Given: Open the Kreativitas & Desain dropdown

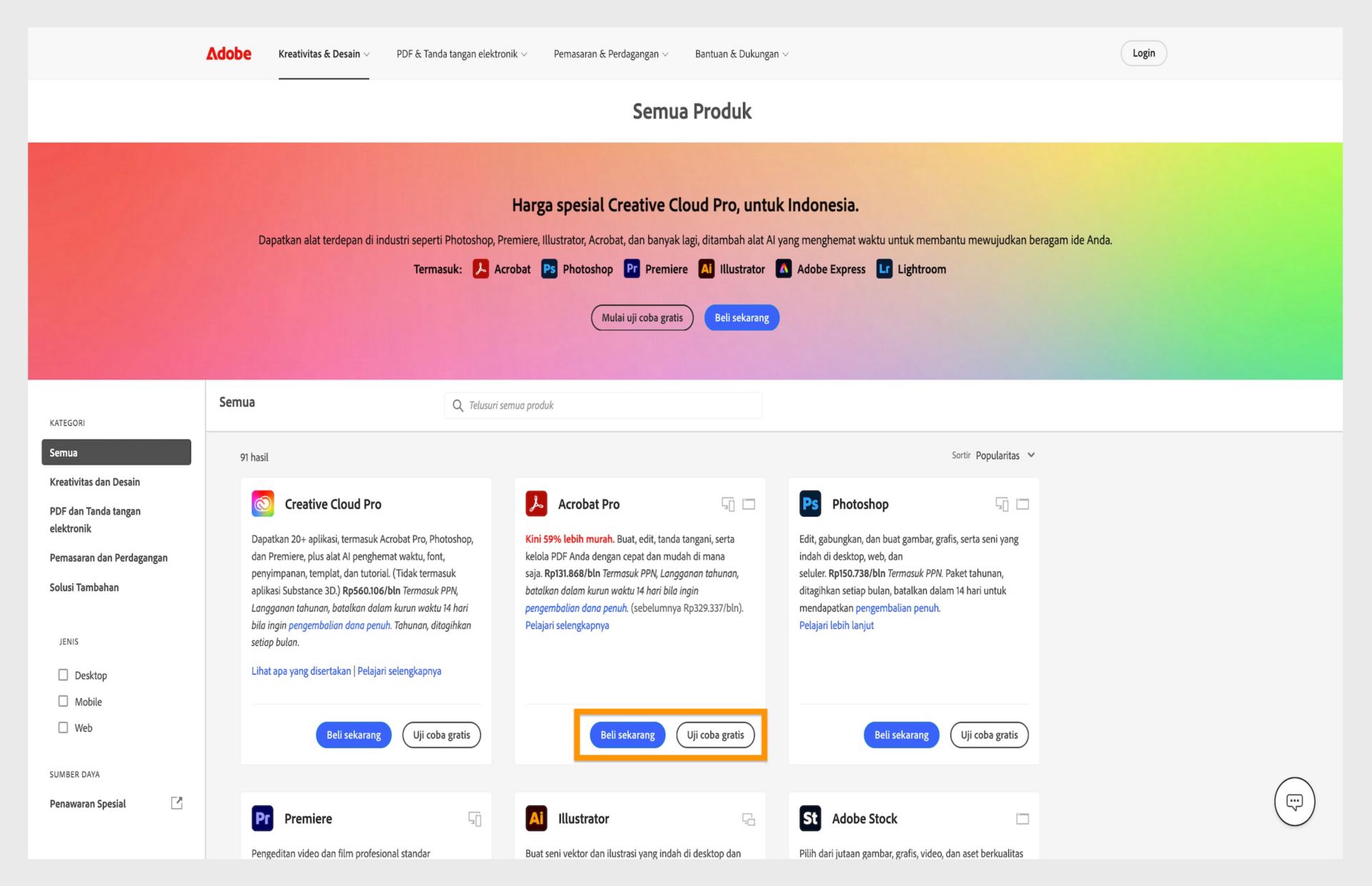Looking at the screenshot, I should coord(323,54).
